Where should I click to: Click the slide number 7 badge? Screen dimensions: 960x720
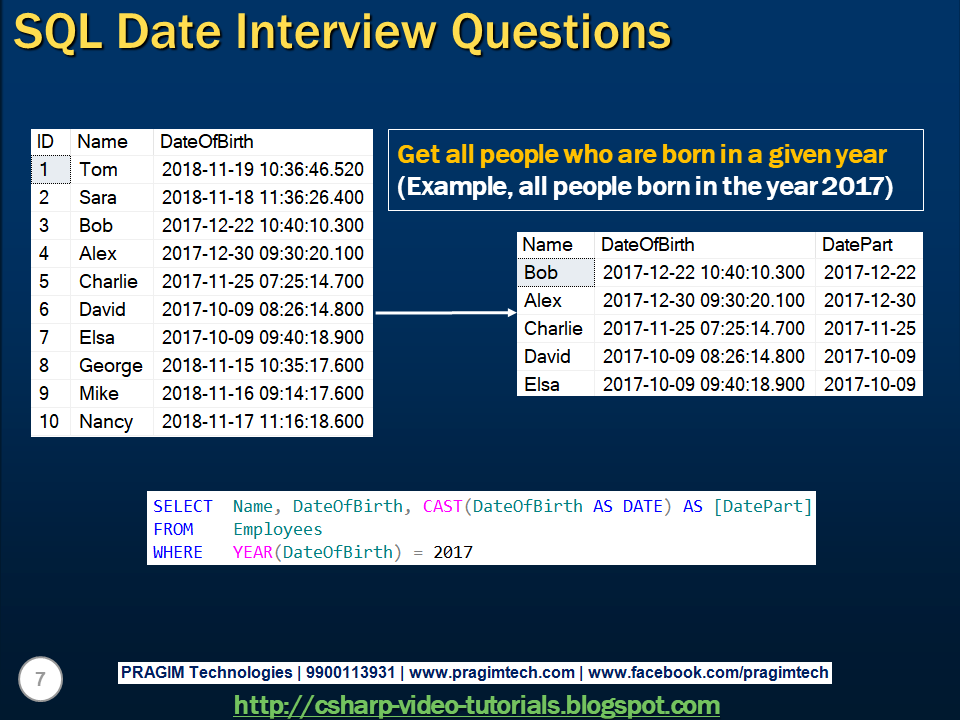click(38, 679)
